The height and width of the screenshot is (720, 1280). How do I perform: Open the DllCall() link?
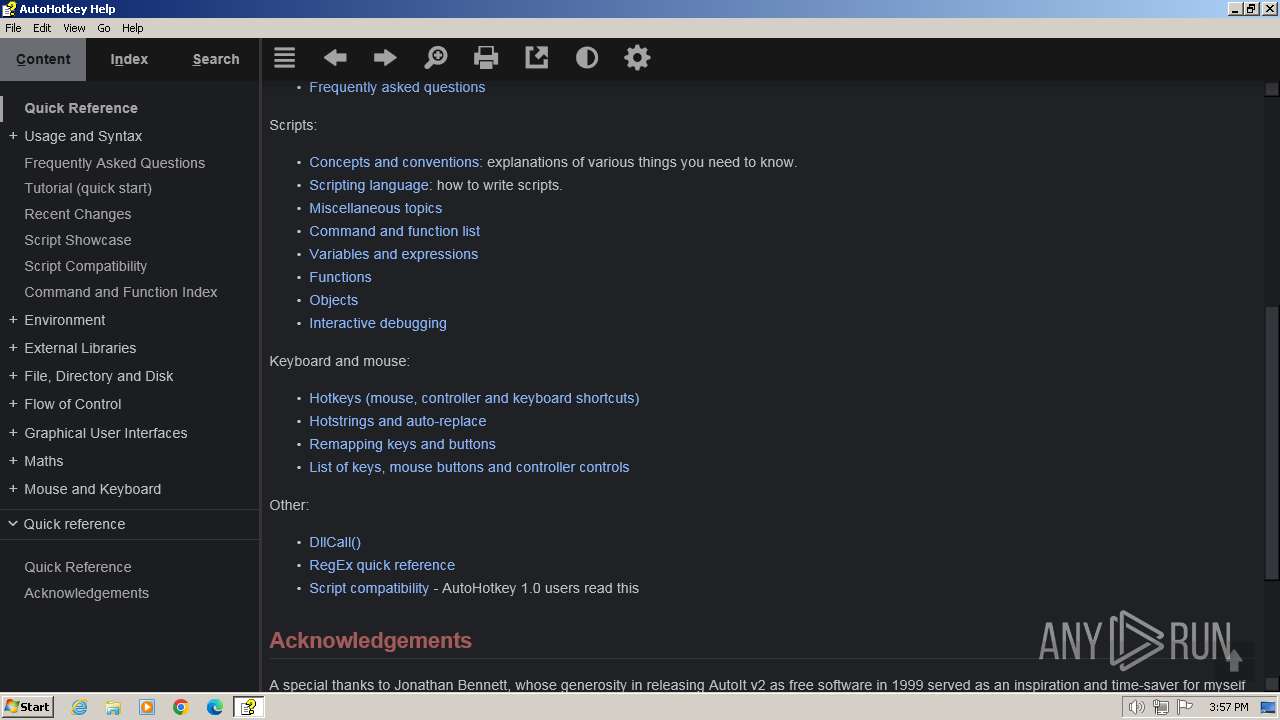tap(335, 542)
